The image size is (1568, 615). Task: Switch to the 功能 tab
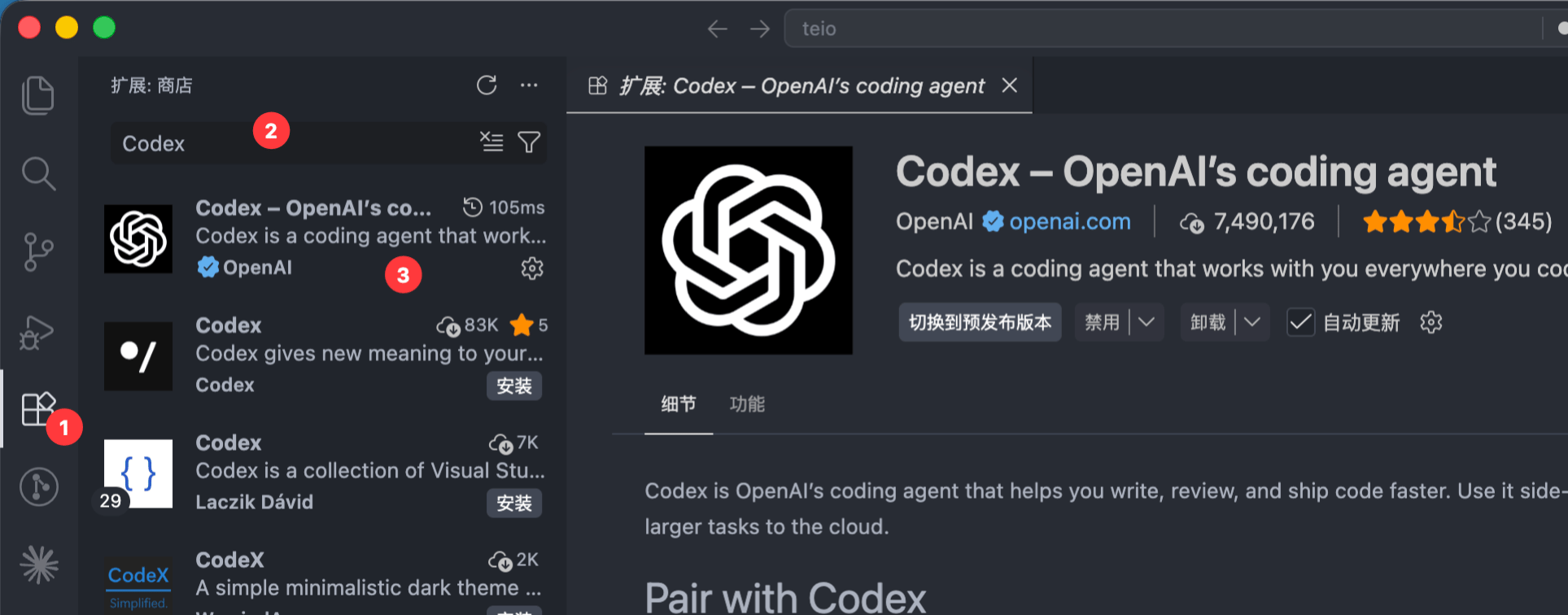click(747, 404)
